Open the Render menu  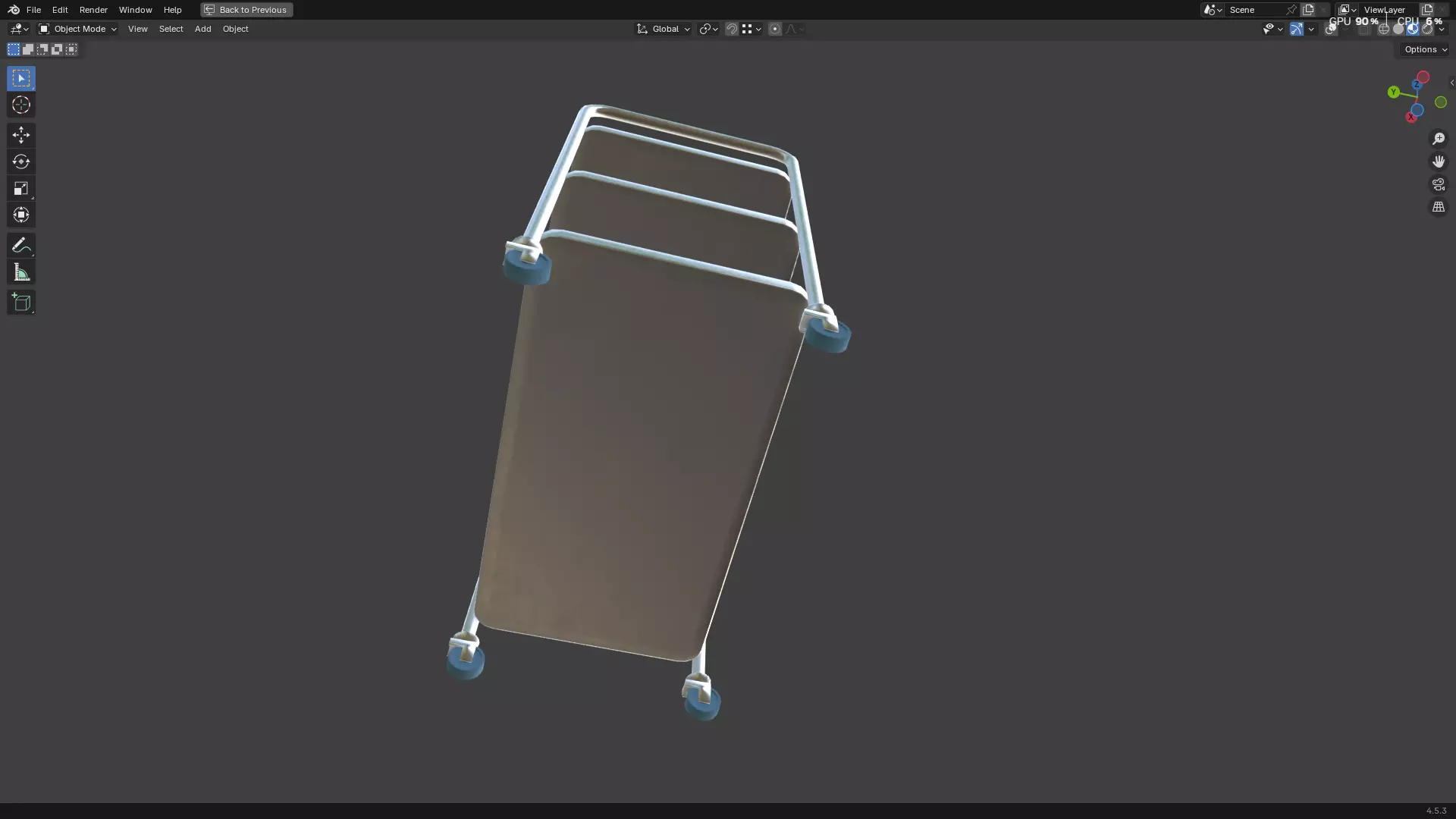click(x=93, y=10)
